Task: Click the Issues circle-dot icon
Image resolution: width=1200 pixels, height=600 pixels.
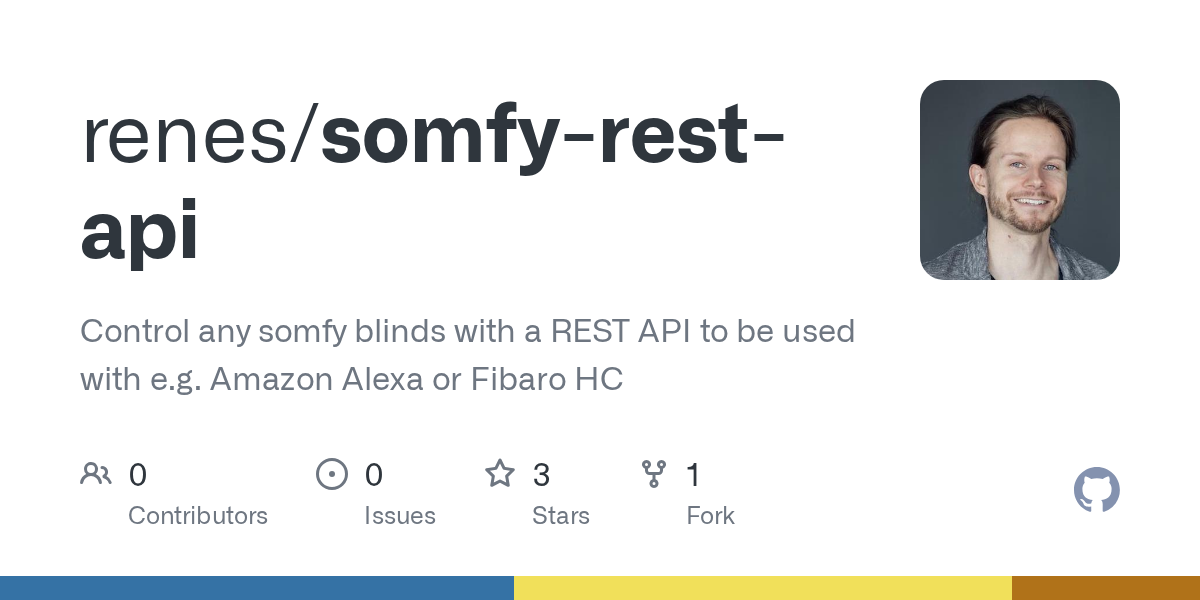Action: [331, 474]
